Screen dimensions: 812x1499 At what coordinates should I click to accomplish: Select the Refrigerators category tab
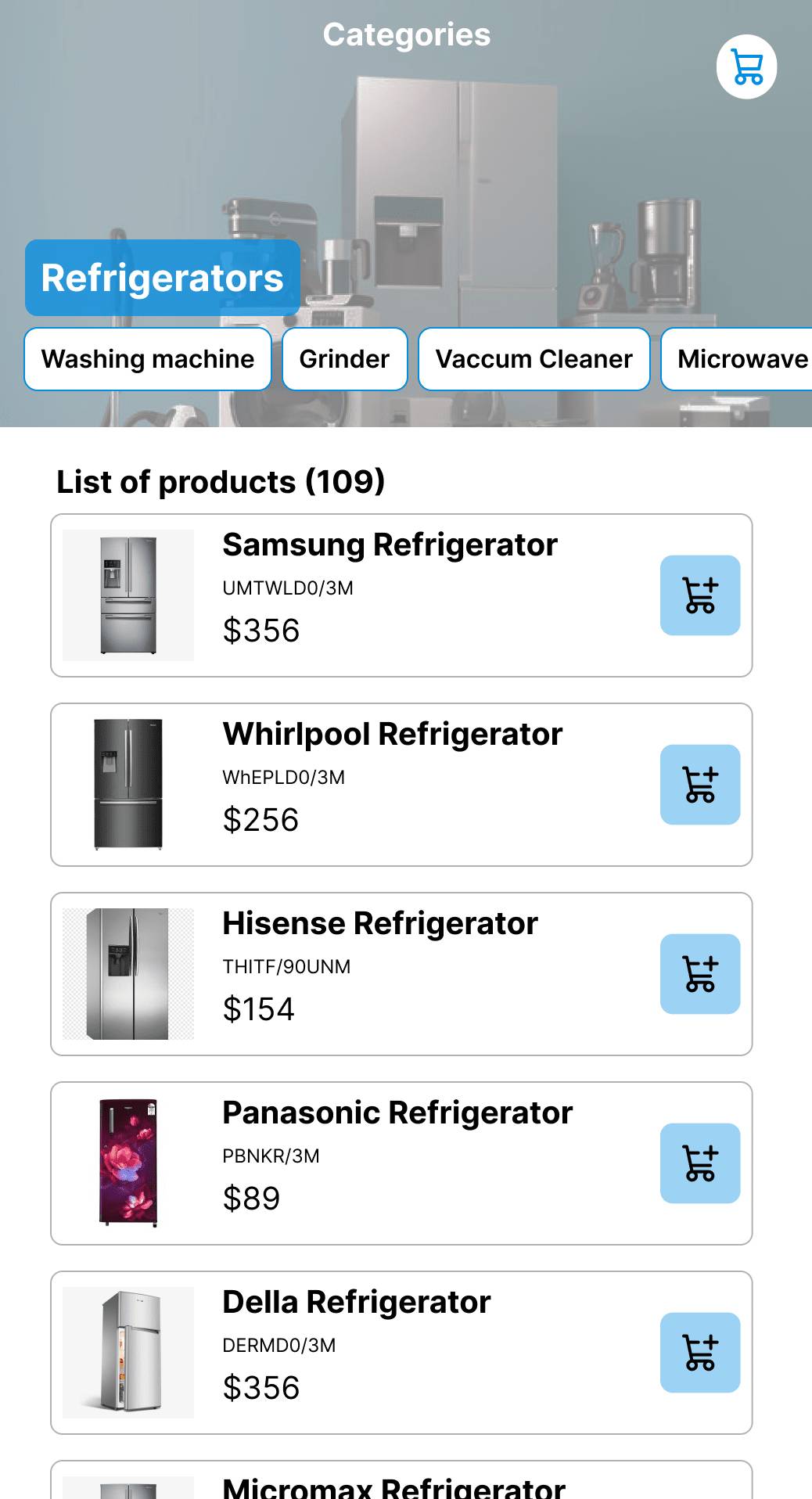click(163, 279)
